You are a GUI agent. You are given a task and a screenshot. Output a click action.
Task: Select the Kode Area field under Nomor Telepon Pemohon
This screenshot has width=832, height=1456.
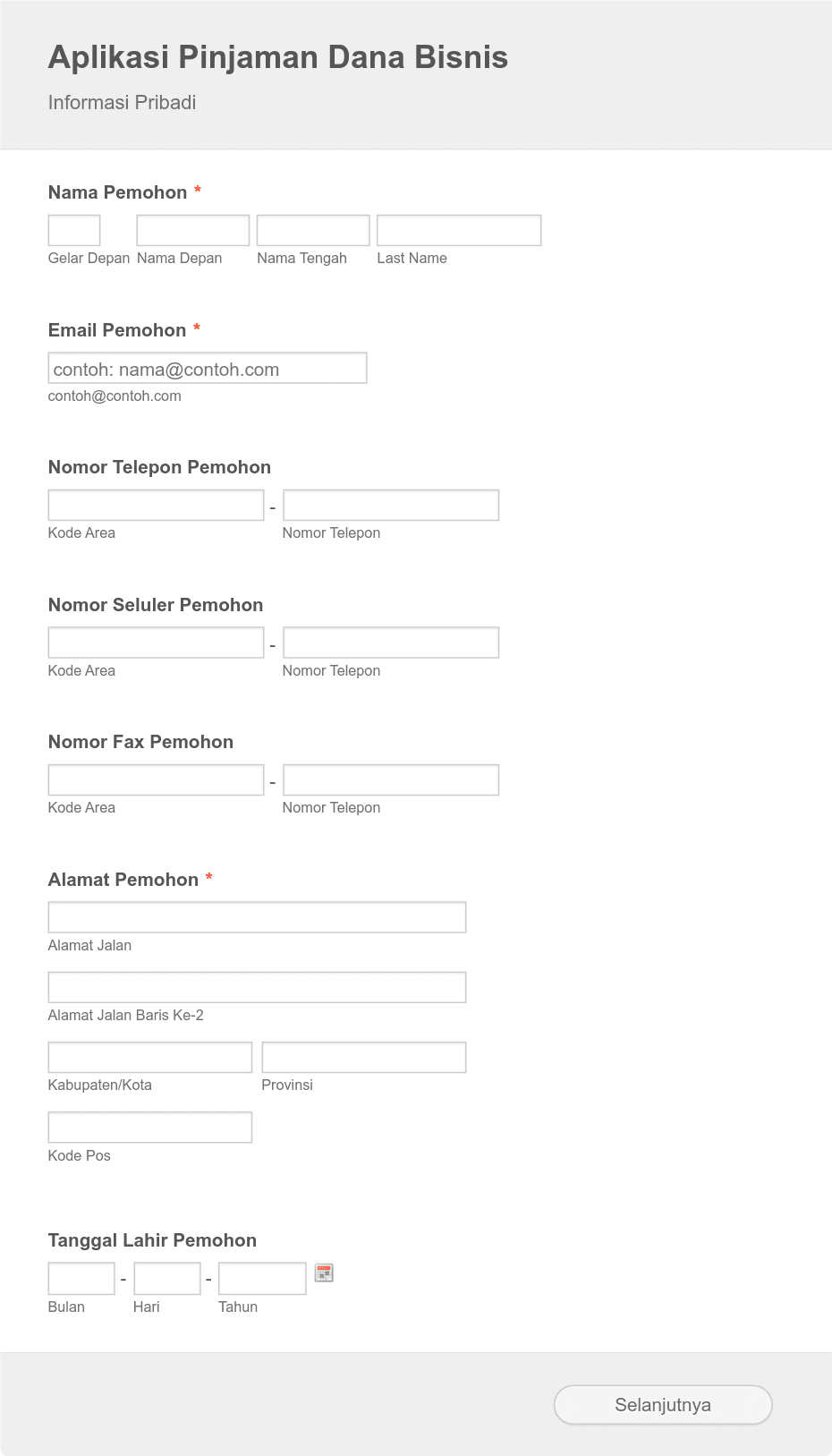(155, 504)
